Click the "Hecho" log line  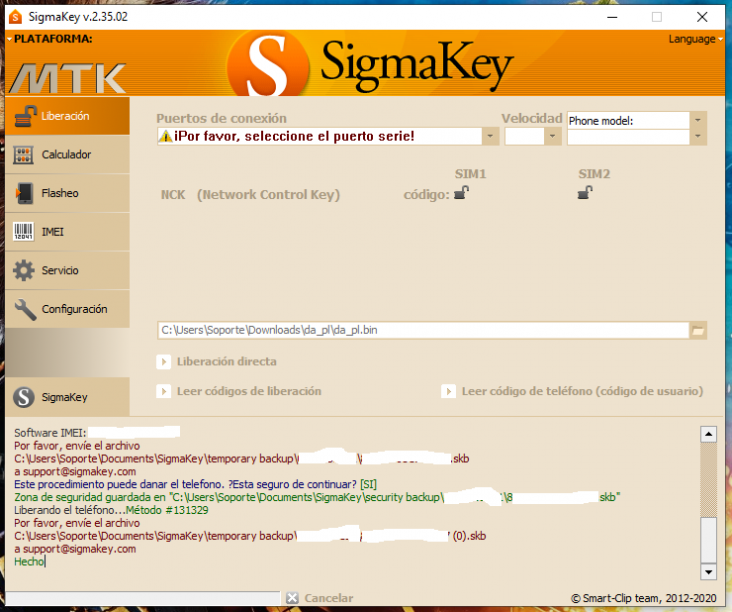pyautogui.click(x=29, y=562)
